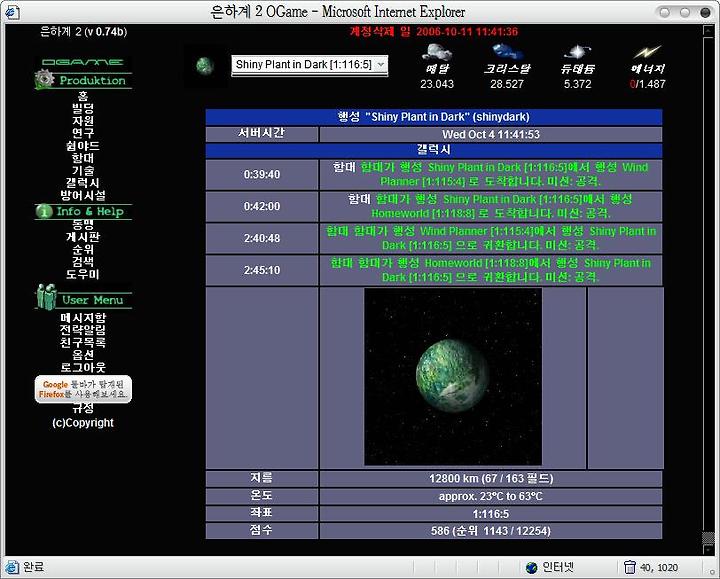
Task: Click the small planet icon beside selector
Action: click(x=205, y=66)
